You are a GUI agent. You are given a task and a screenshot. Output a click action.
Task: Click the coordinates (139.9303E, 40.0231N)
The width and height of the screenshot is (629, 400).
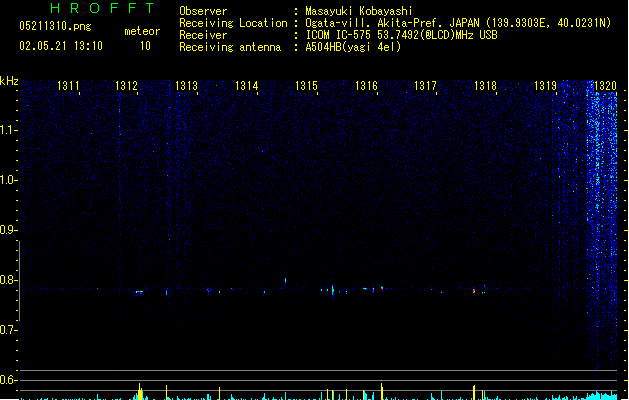point(548,23)
